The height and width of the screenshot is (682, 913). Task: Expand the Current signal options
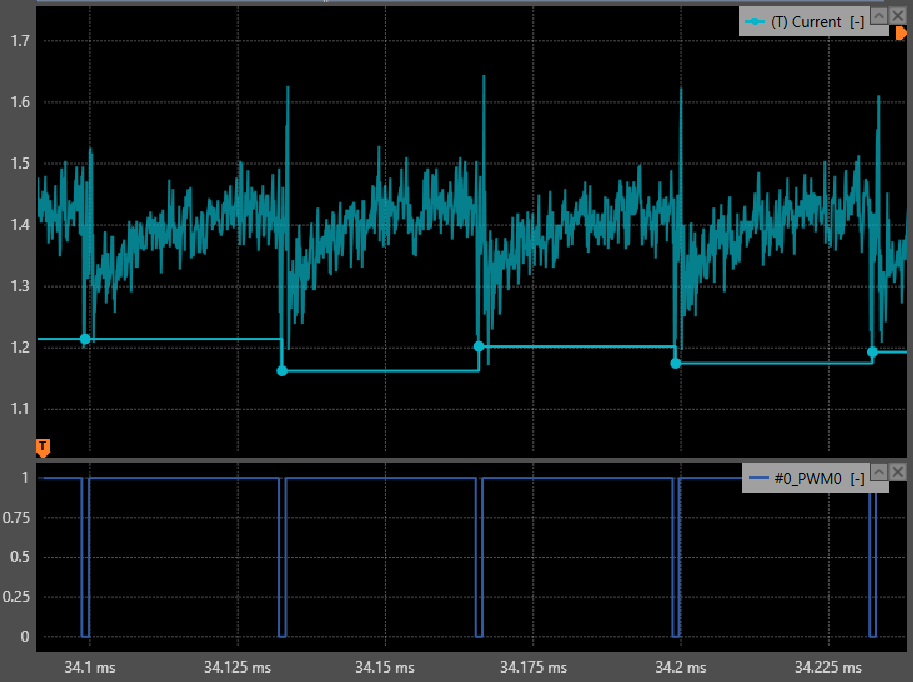tap(879, 15)
